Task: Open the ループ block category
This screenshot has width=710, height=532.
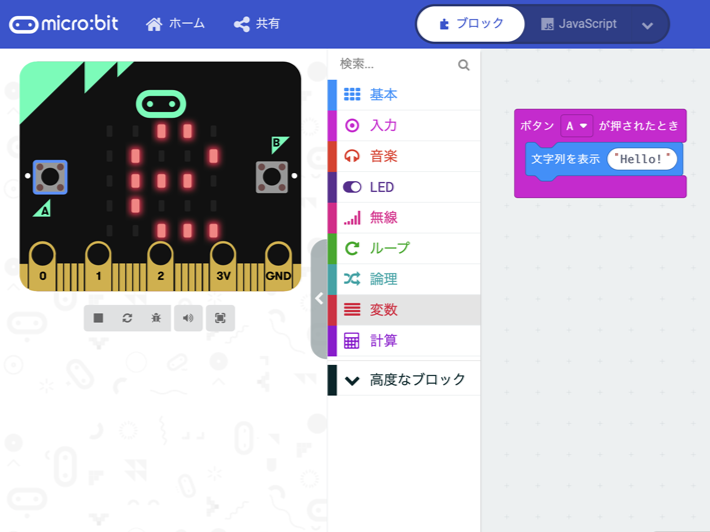Action: (x=404, y=248)
